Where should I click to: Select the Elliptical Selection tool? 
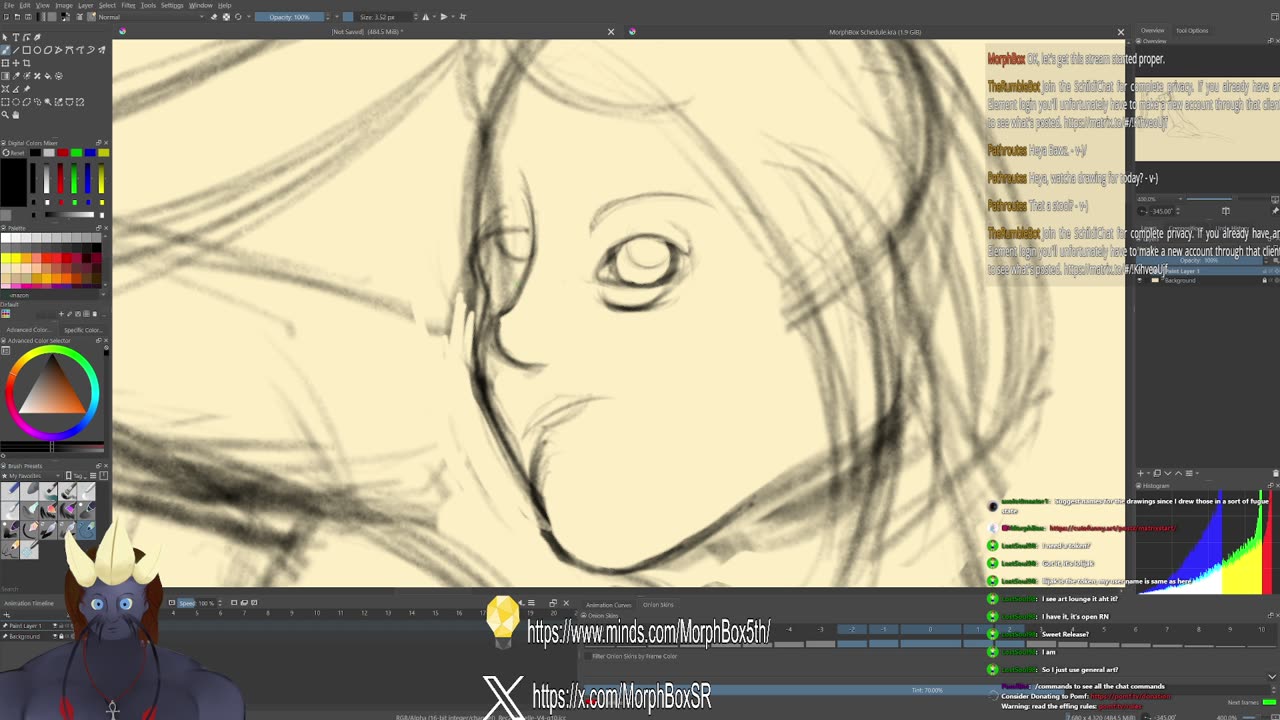click(x=16, y=102)
